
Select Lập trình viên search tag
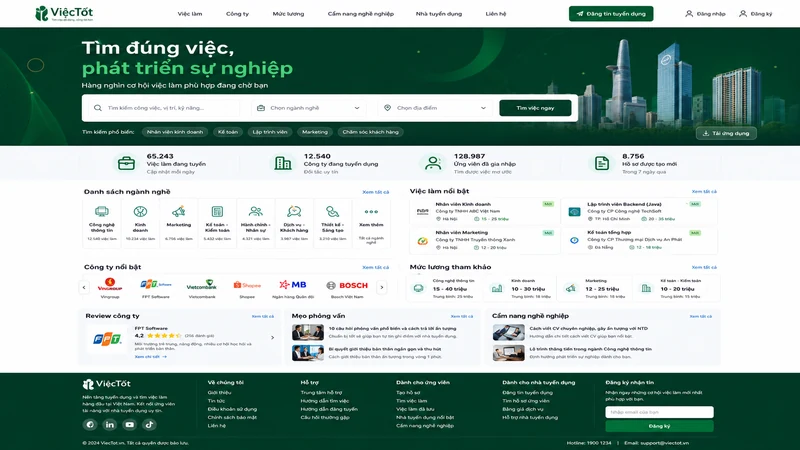click(x=270, y=132)
